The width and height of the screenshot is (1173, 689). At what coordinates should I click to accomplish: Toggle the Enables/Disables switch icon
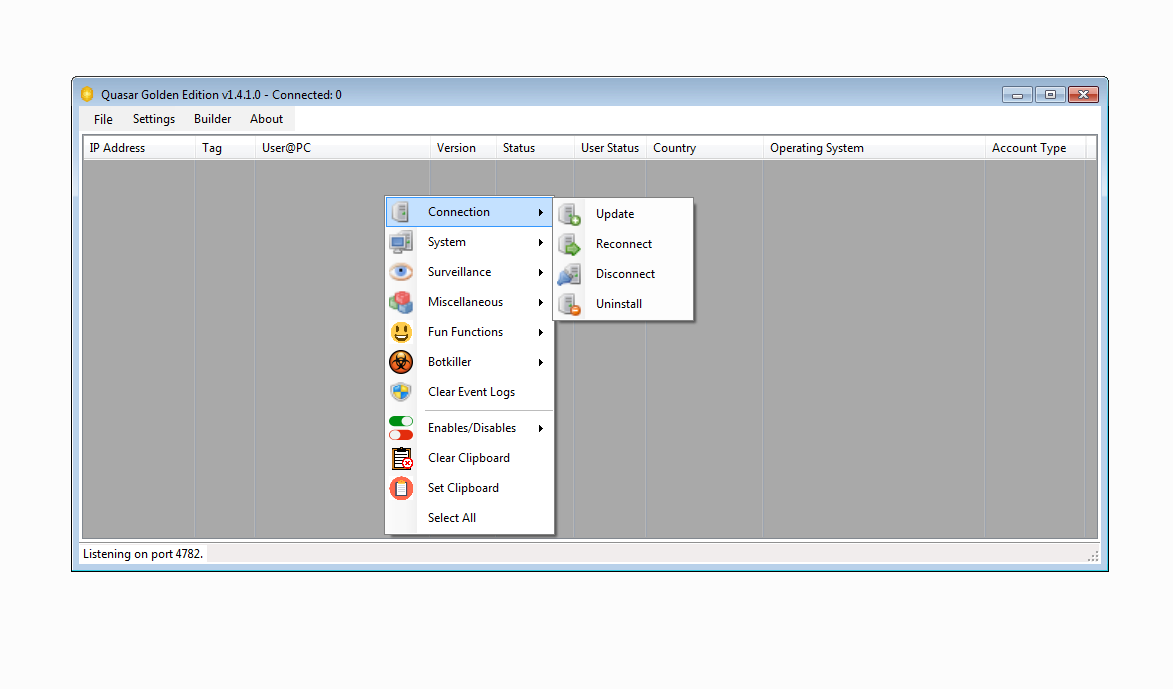click(401, 427)
